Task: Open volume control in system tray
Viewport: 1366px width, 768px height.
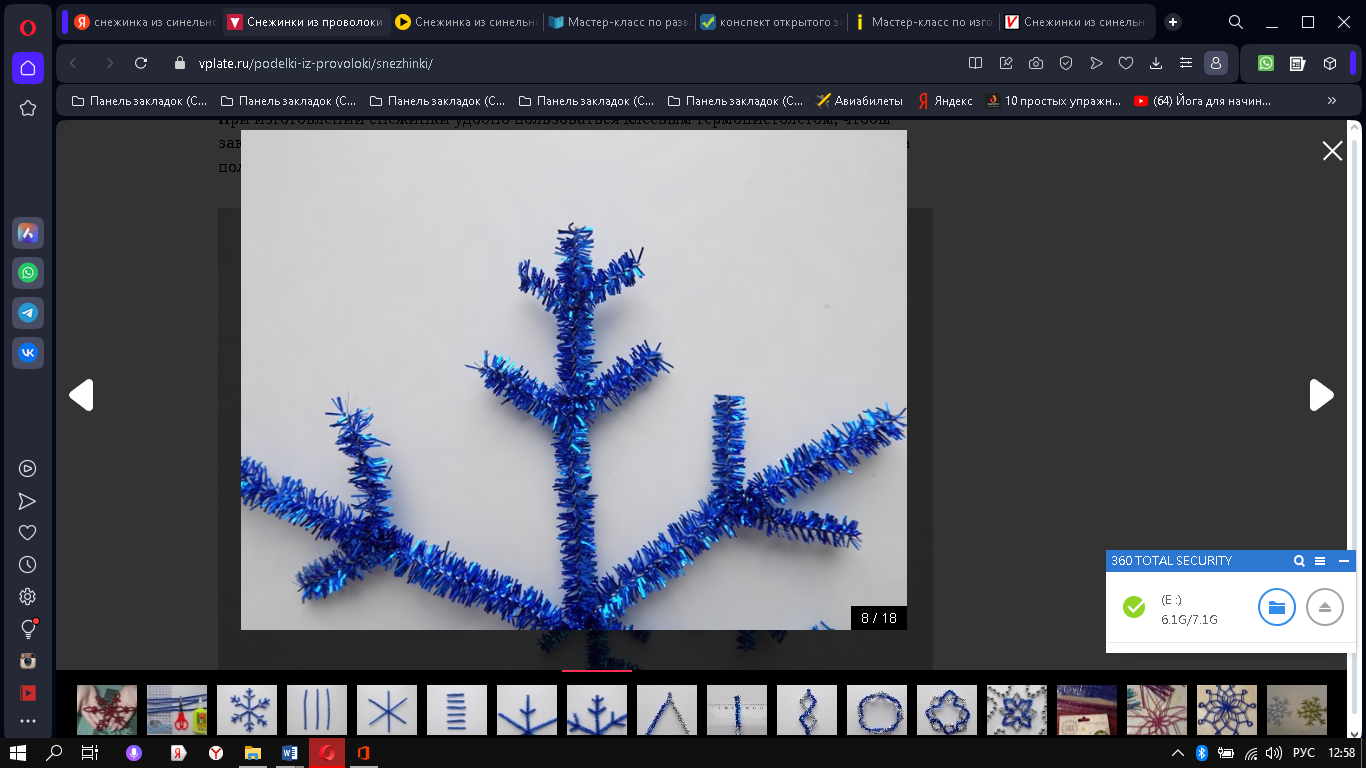Action: [x=1273, y=752]
